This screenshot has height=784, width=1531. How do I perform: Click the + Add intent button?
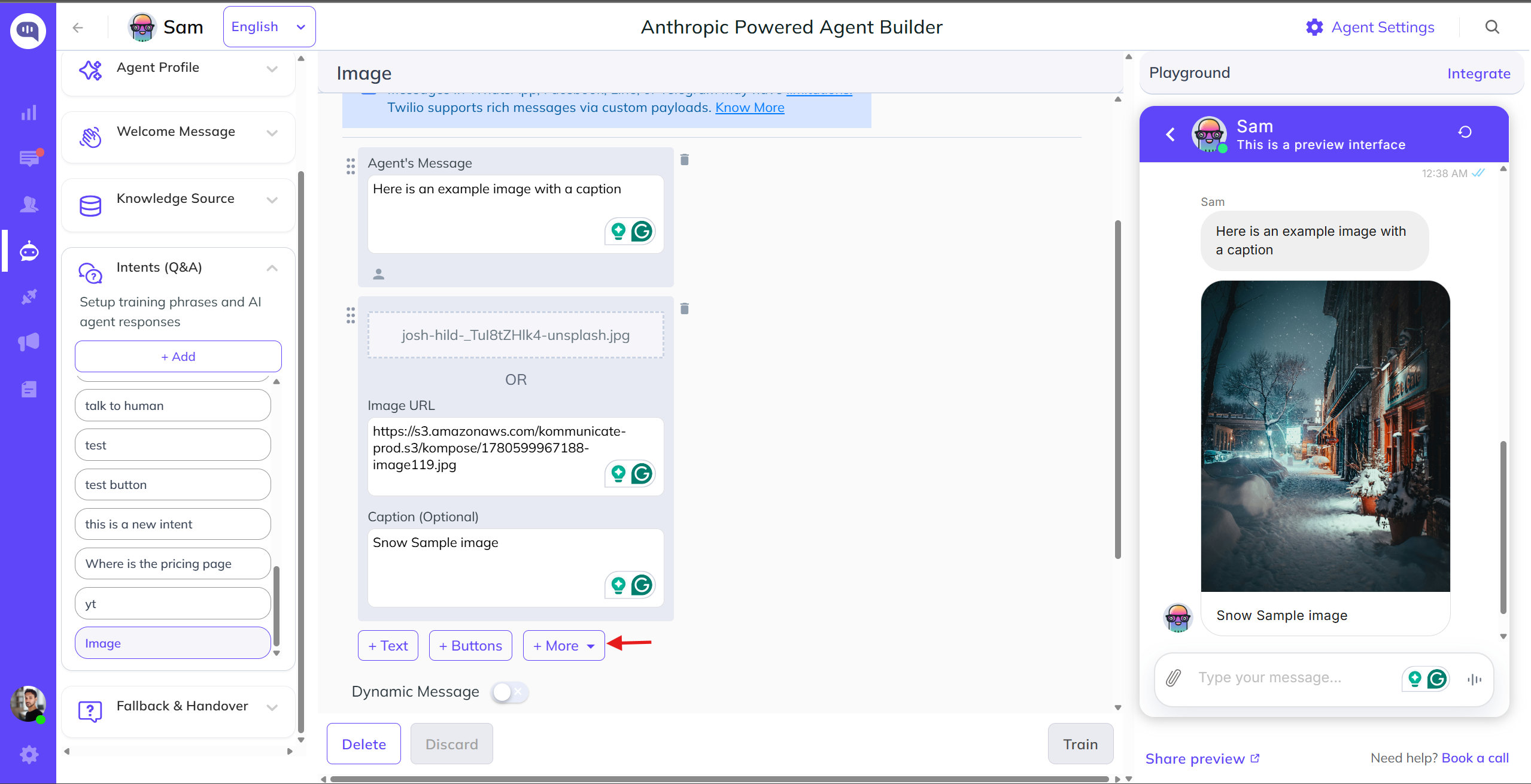tap(178, 357)
